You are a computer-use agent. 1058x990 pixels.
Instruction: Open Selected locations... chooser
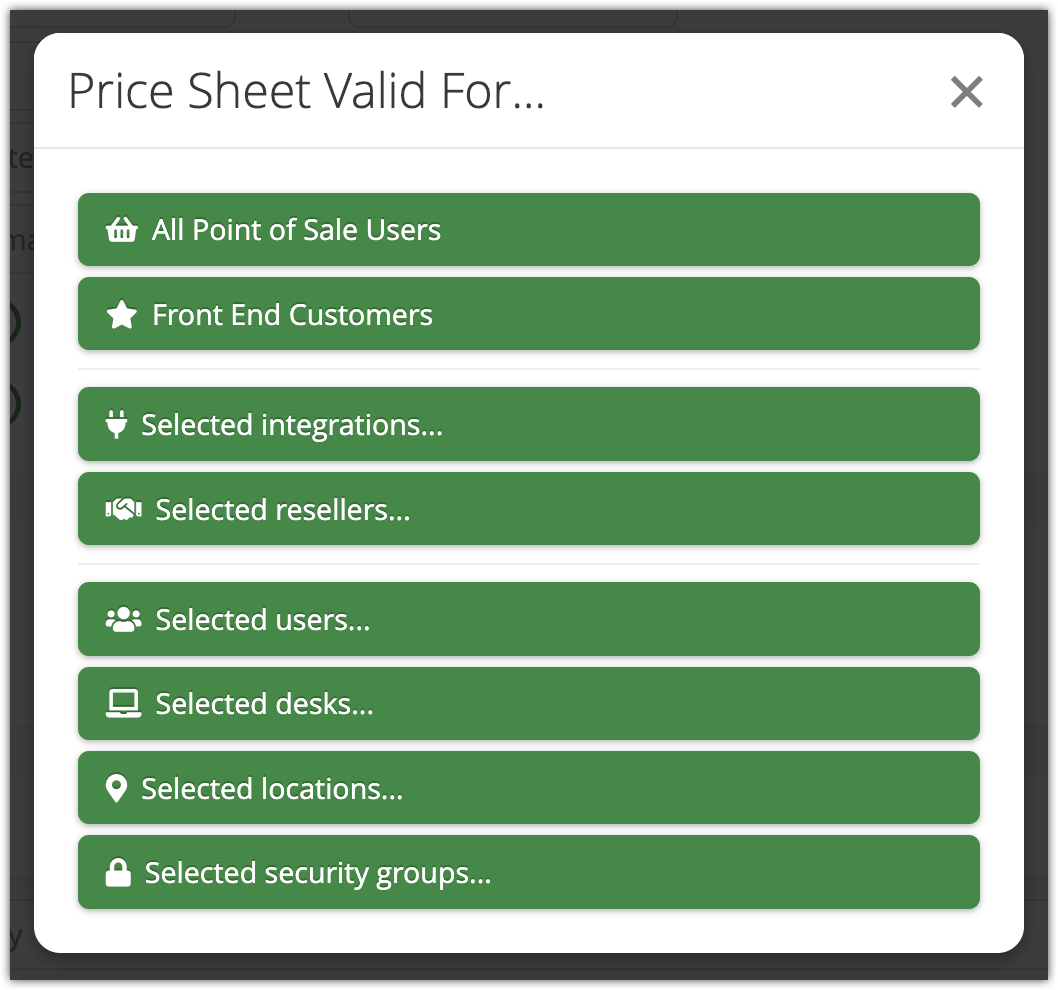(x=528, y=789)
